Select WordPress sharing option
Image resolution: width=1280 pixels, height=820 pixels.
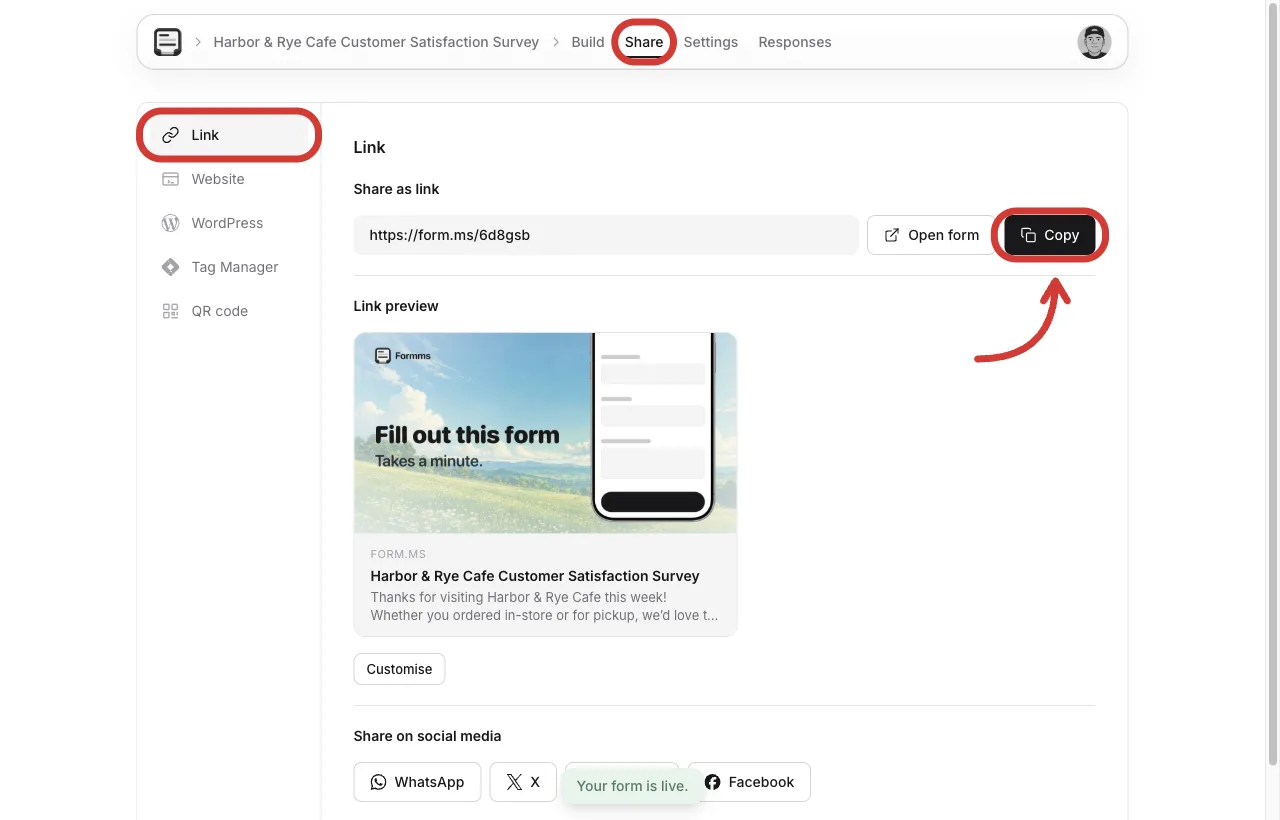[x=229, y=223]
